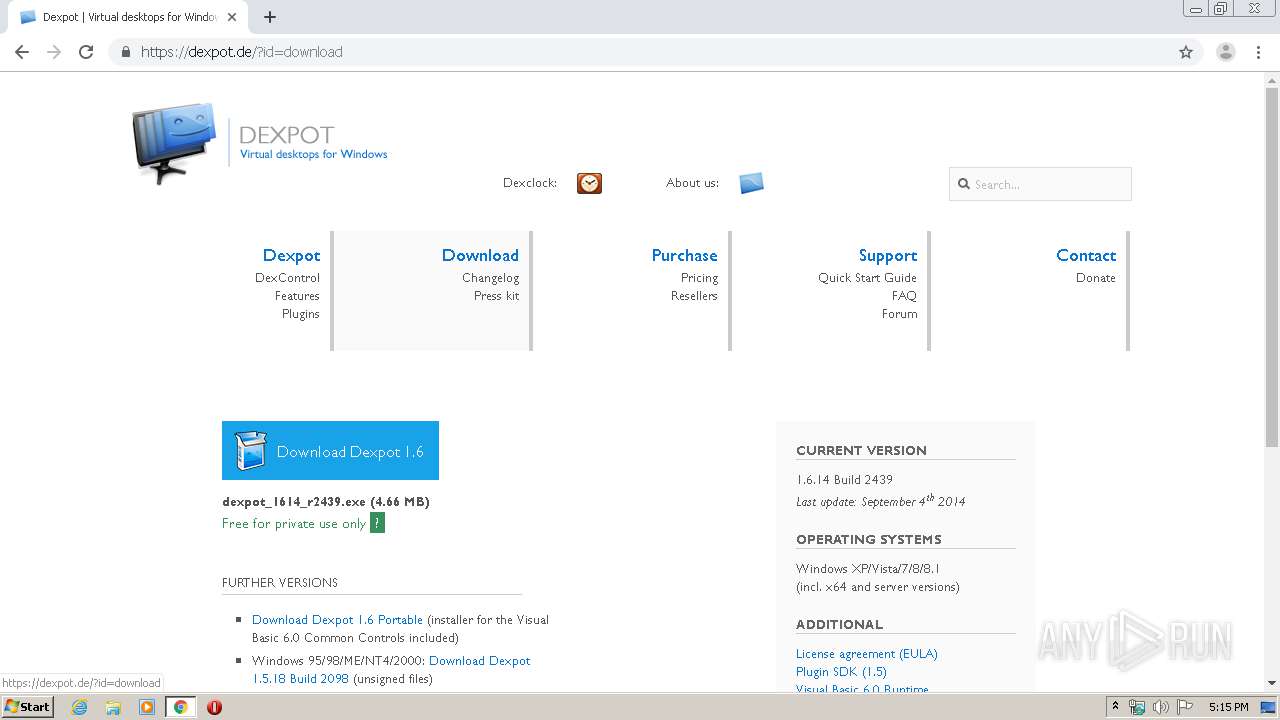
Task: Click the volume speaker tray icon
Action: (x=1160, y=707)
